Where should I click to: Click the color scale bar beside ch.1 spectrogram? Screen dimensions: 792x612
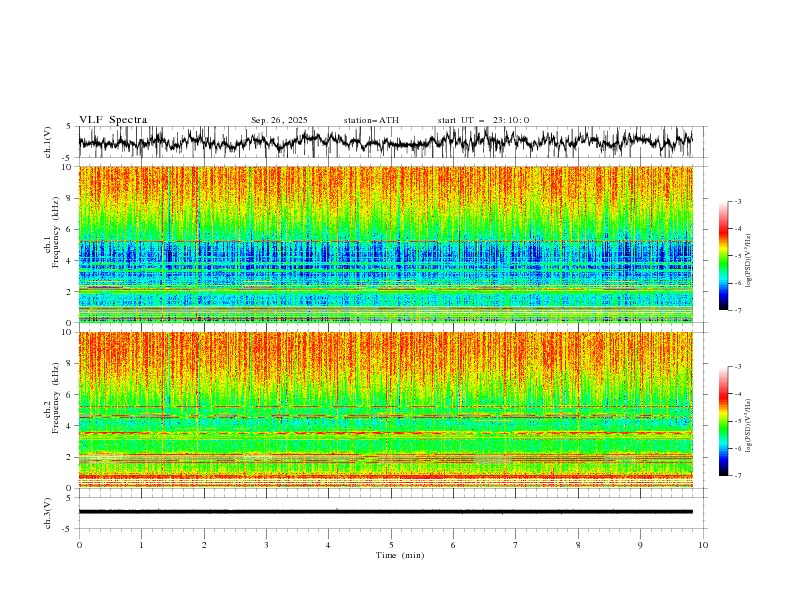pos(723,256)
